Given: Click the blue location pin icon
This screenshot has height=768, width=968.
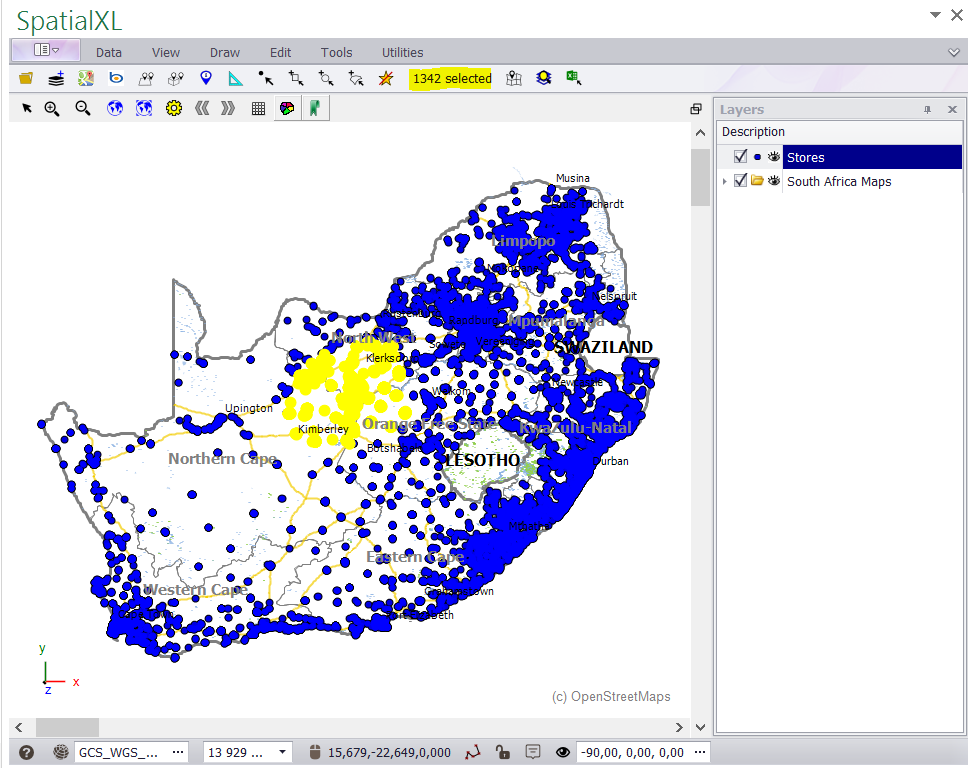Looking at the screenshot, I should point(206,78).
